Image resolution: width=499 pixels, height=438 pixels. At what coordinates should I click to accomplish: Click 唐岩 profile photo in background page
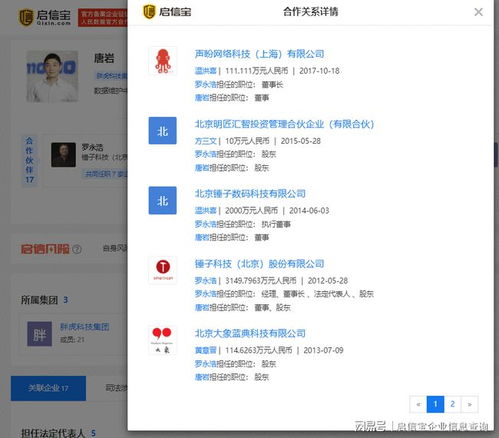(52, 76)
